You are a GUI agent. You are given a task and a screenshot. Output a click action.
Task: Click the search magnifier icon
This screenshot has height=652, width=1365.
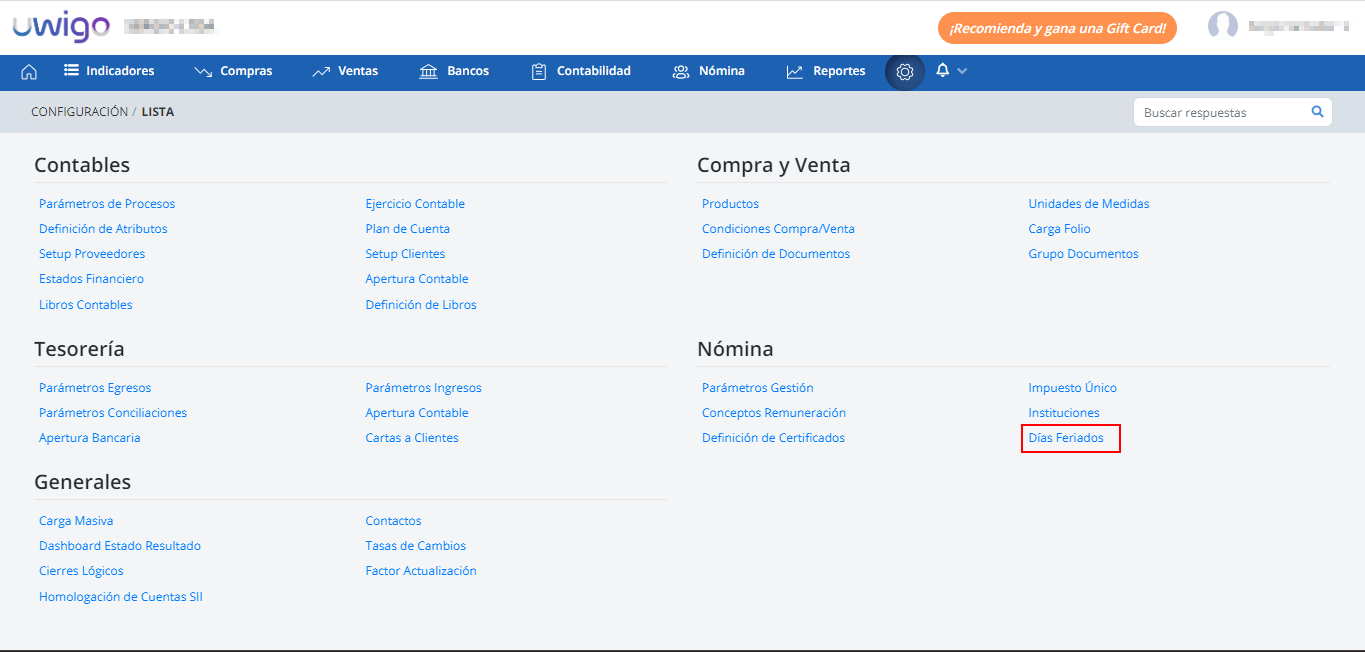pyautogui.click(x=1317, y=112)
